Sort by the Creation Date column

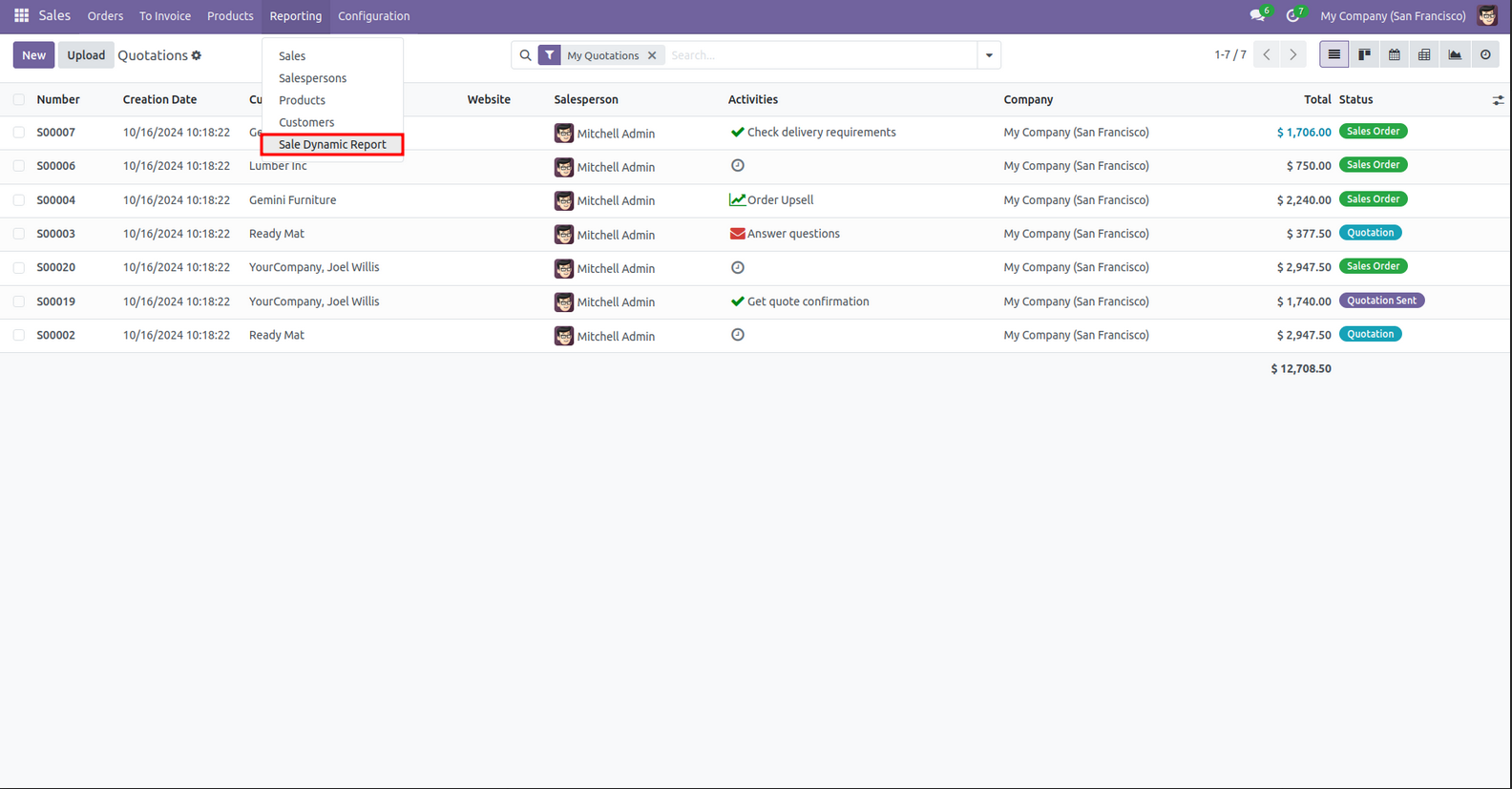coord(159,100)
